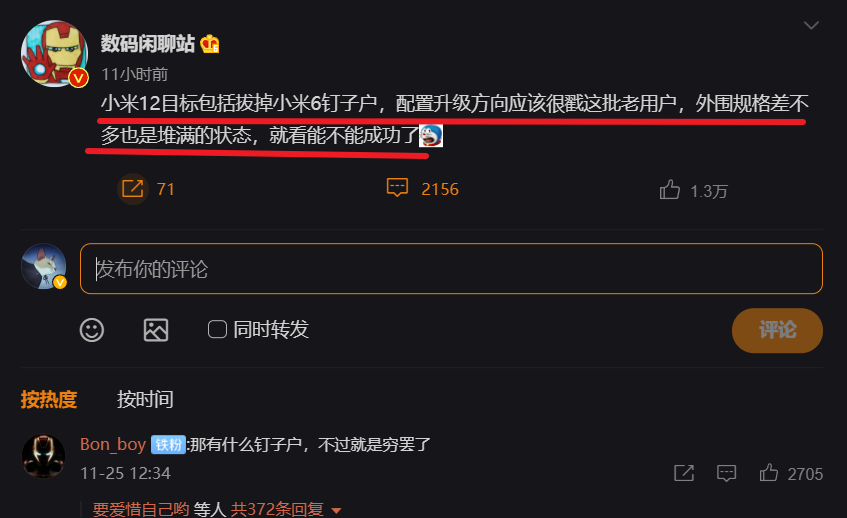This screenshot has height=518, width=847.
Task: Like the post with 1.3万 likes
Action: click(x=669, y=190)
